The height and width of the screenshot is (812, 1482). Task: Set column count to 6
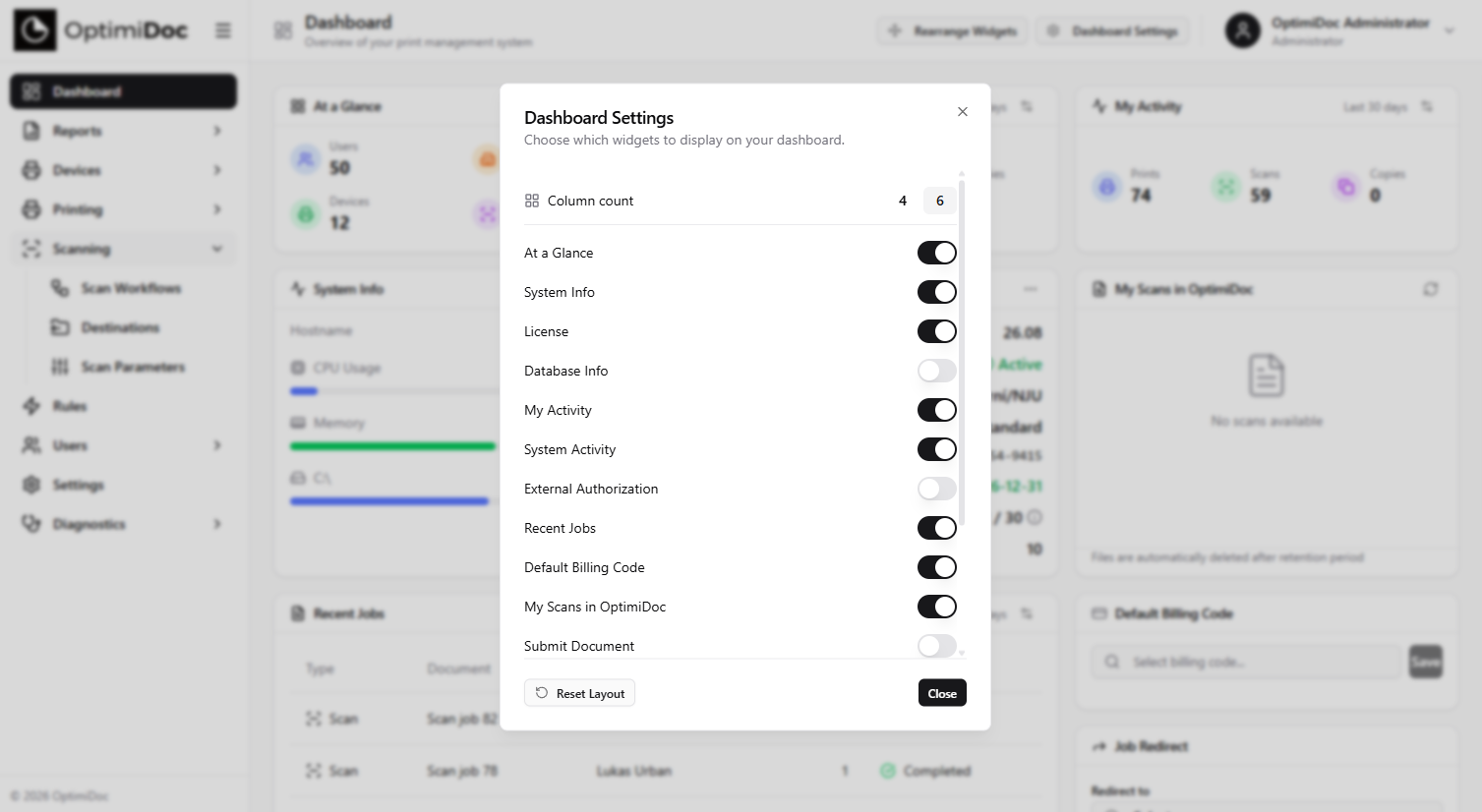(940, 201)
